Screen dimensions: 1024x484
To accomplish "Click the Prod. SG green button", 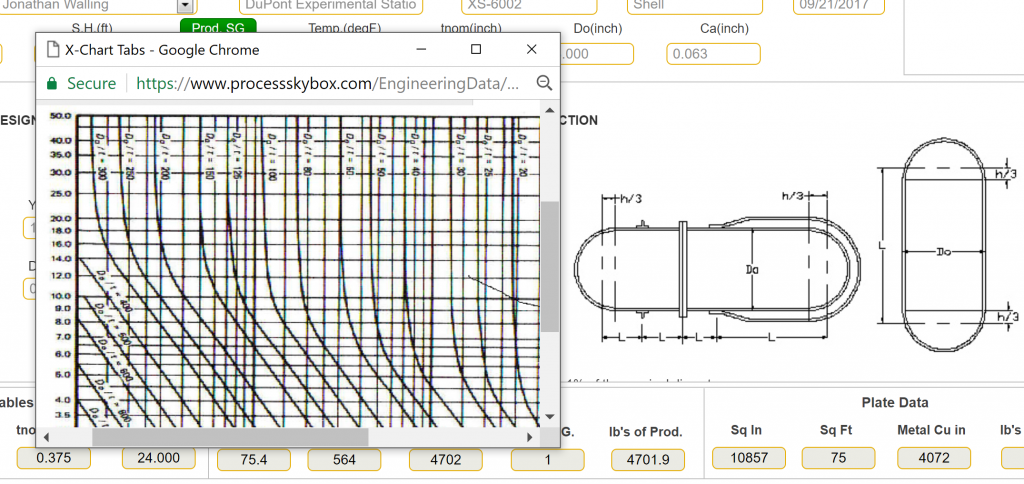I will pyautogui.click(x=218, y=28).
